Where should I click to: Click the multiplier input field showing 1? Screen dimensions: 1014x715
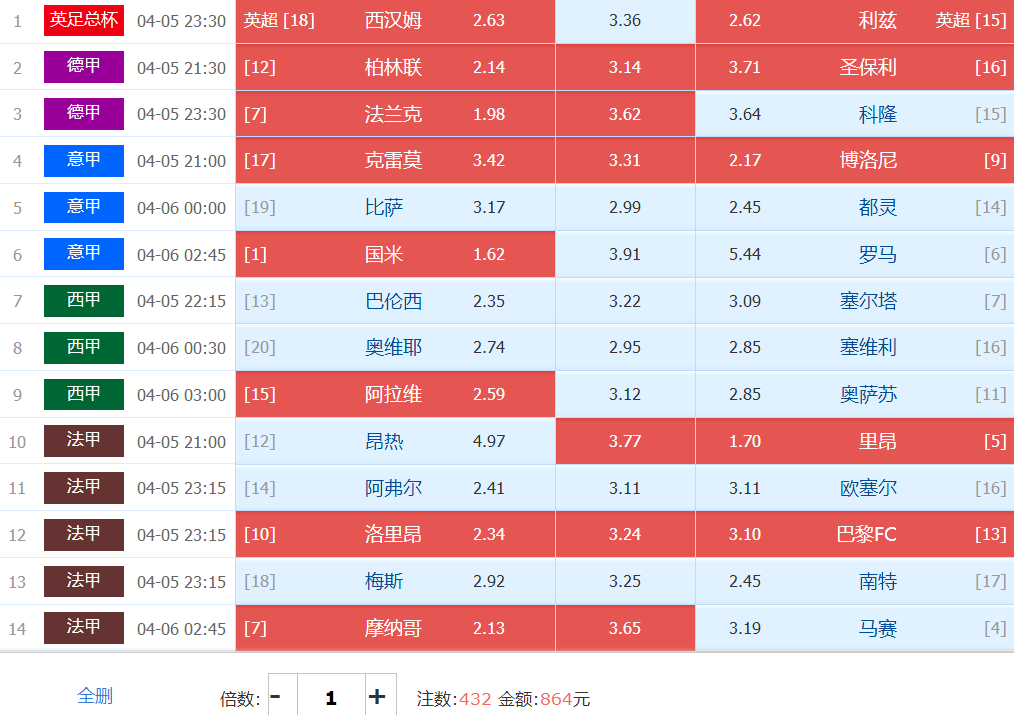pos(330,697)
